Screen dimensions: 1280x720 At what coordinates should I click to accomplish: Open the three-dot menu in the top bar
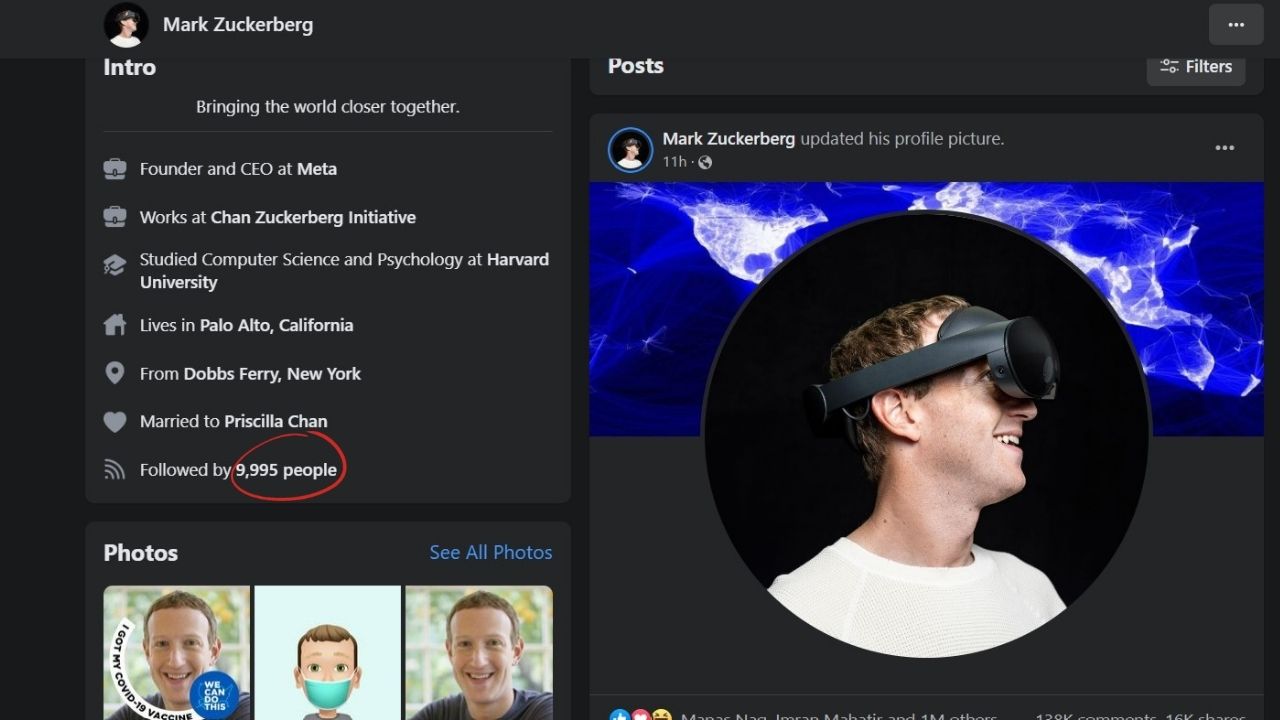(x=1236, y=24)
